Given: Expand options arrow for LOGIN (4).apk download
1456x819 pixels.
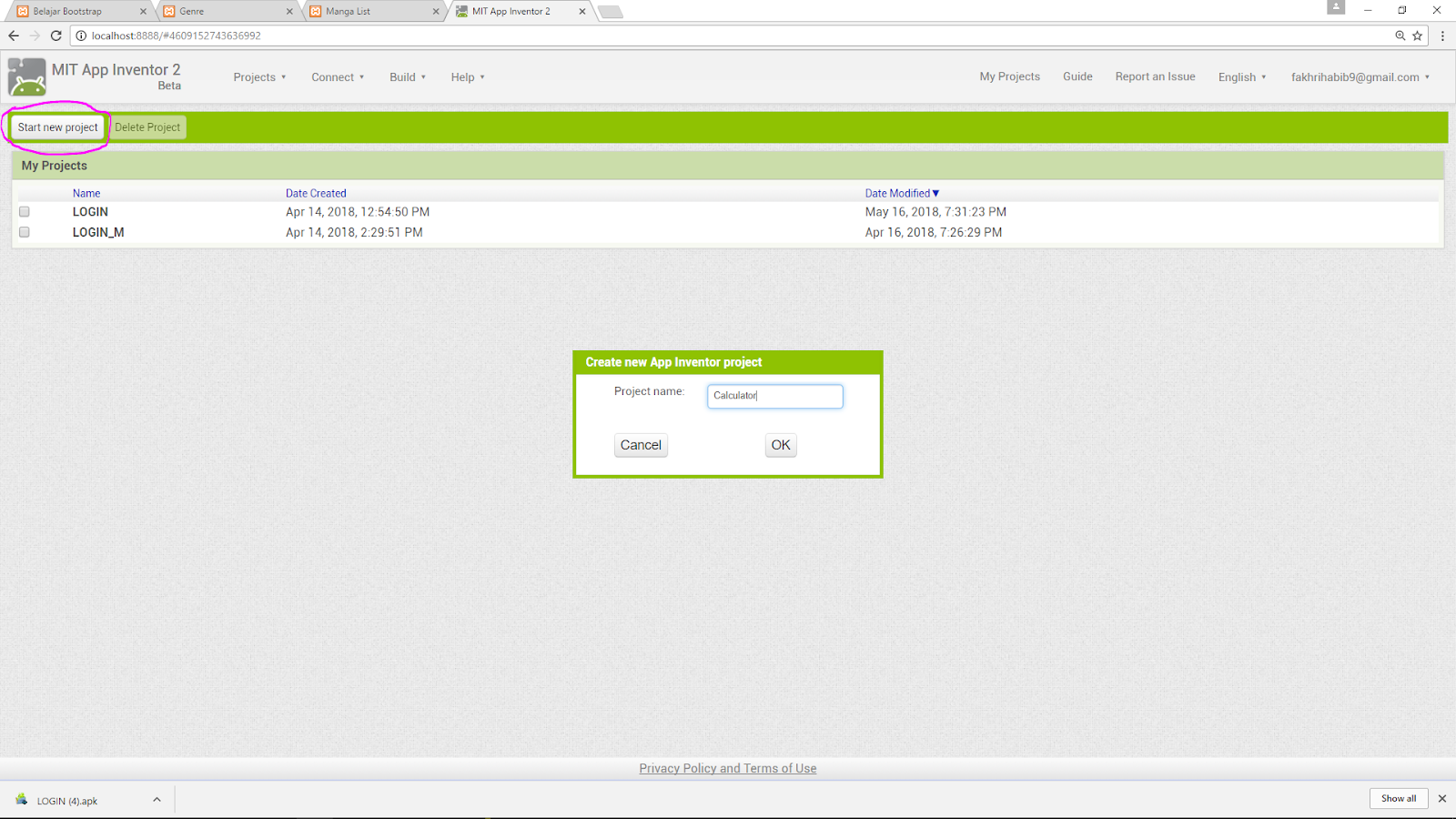Looking at the screenshot, I should click(x=157, y=800).
